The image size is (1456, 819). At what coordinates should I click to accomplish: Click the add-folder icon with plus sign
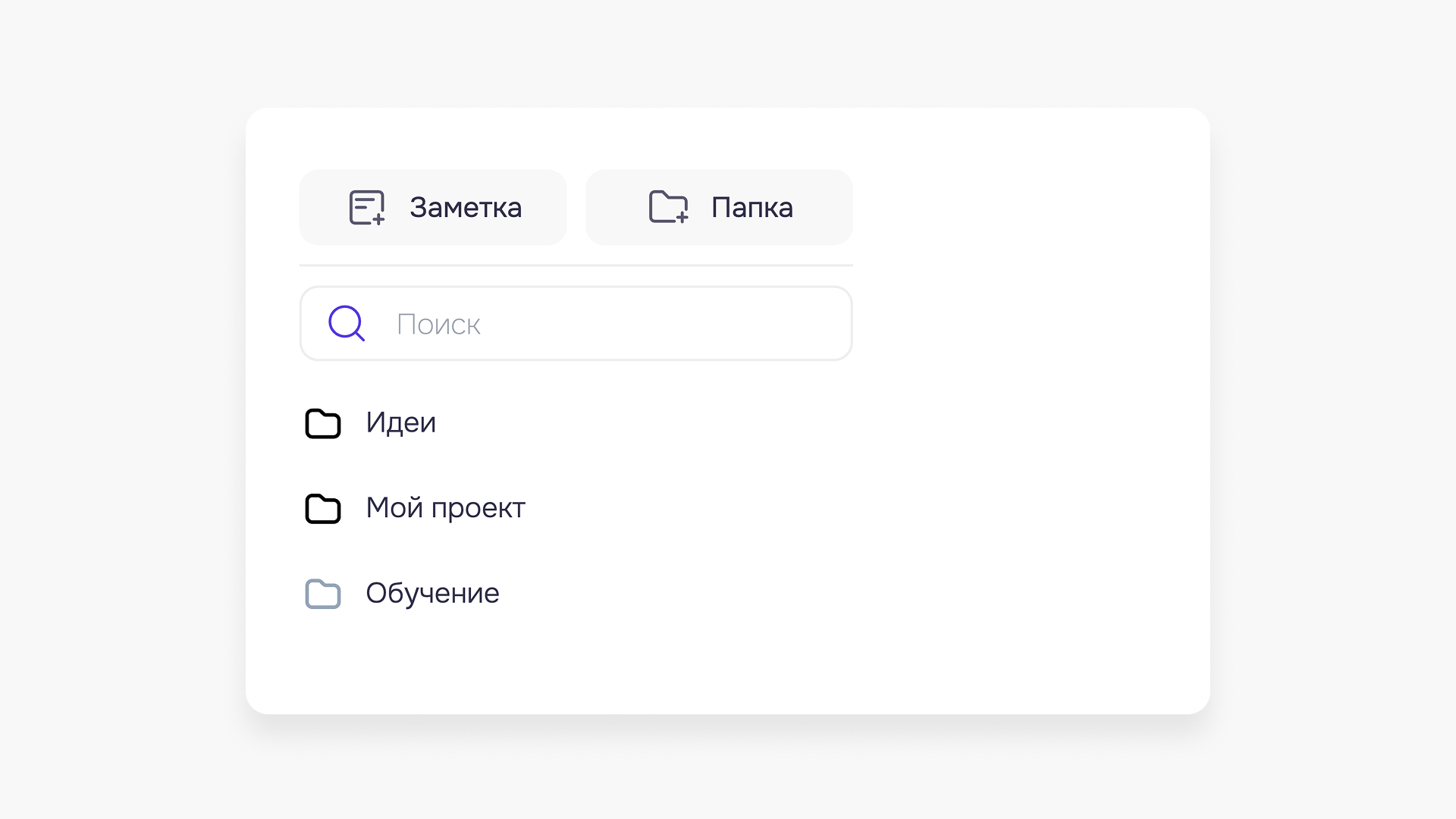click(668, 207)
